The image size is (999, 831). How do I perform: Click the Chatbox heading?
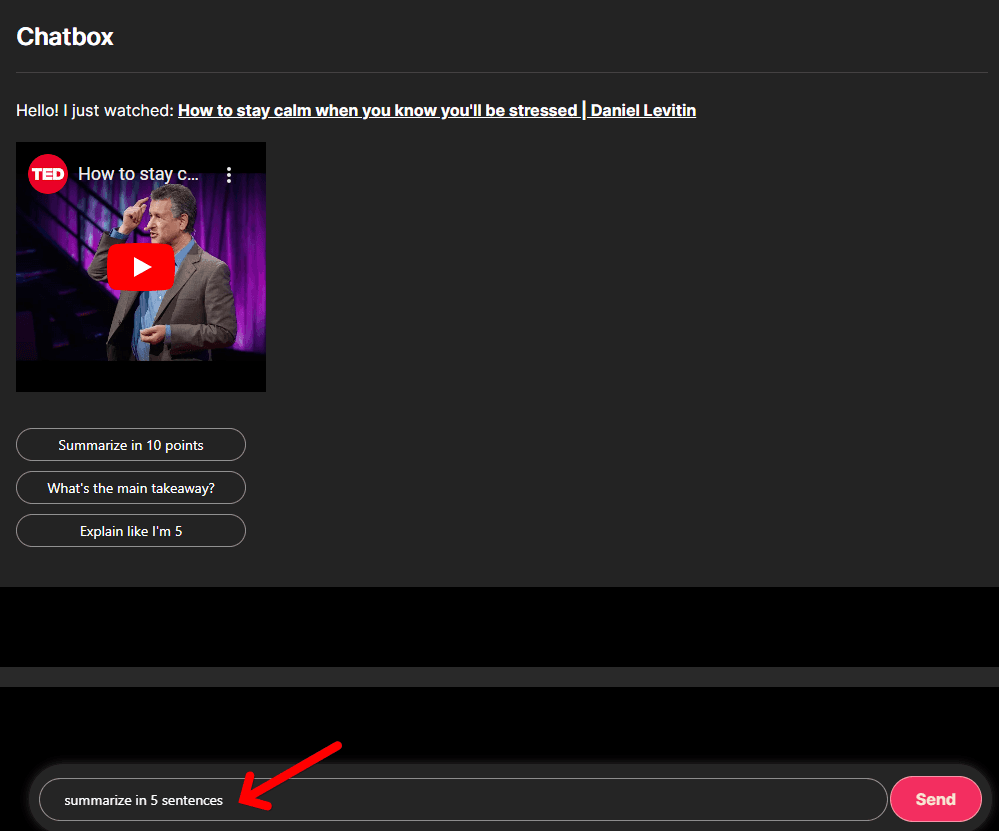65,37
